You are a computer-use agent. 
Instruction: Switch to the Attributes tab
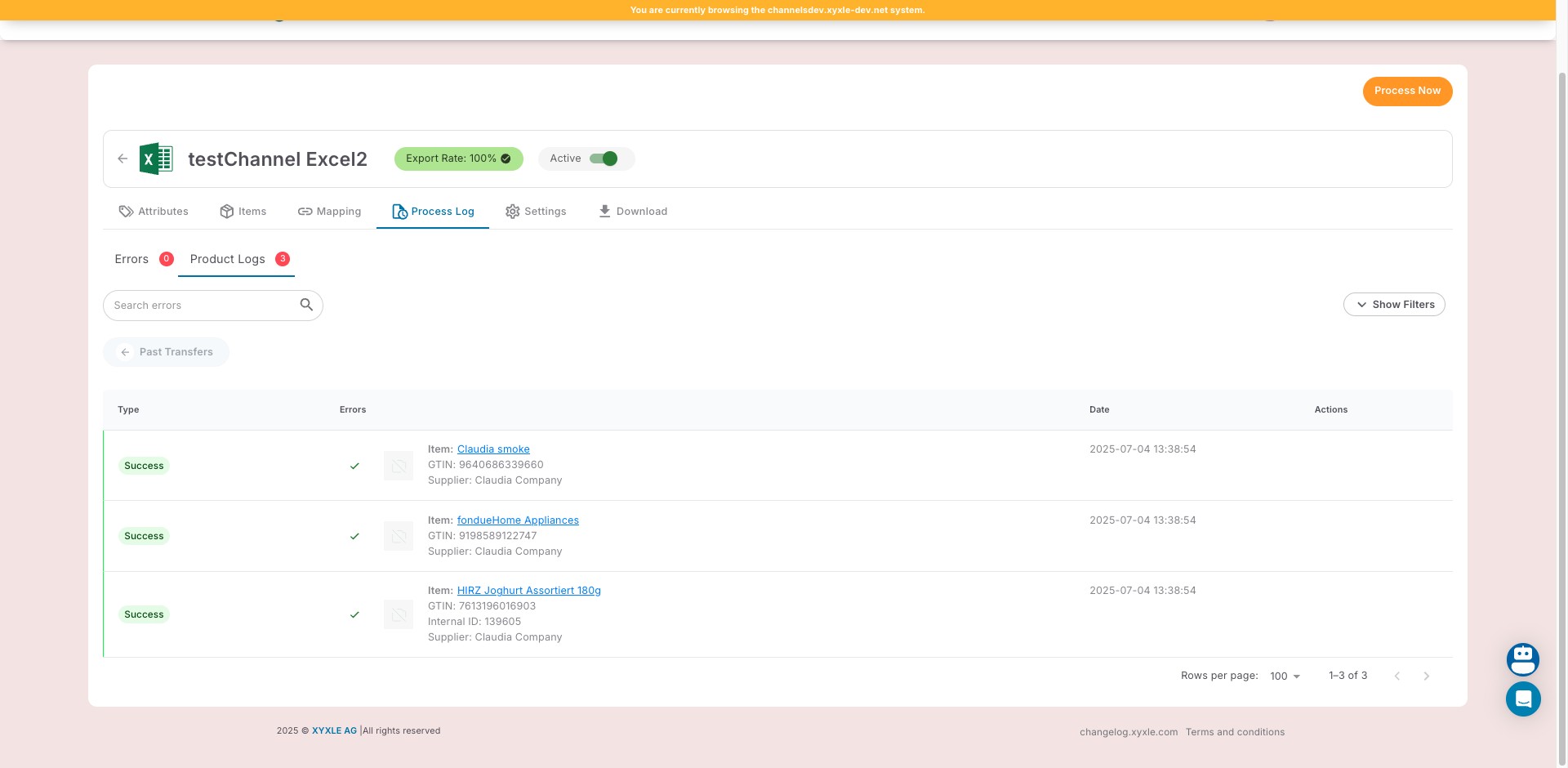point(154,212)
